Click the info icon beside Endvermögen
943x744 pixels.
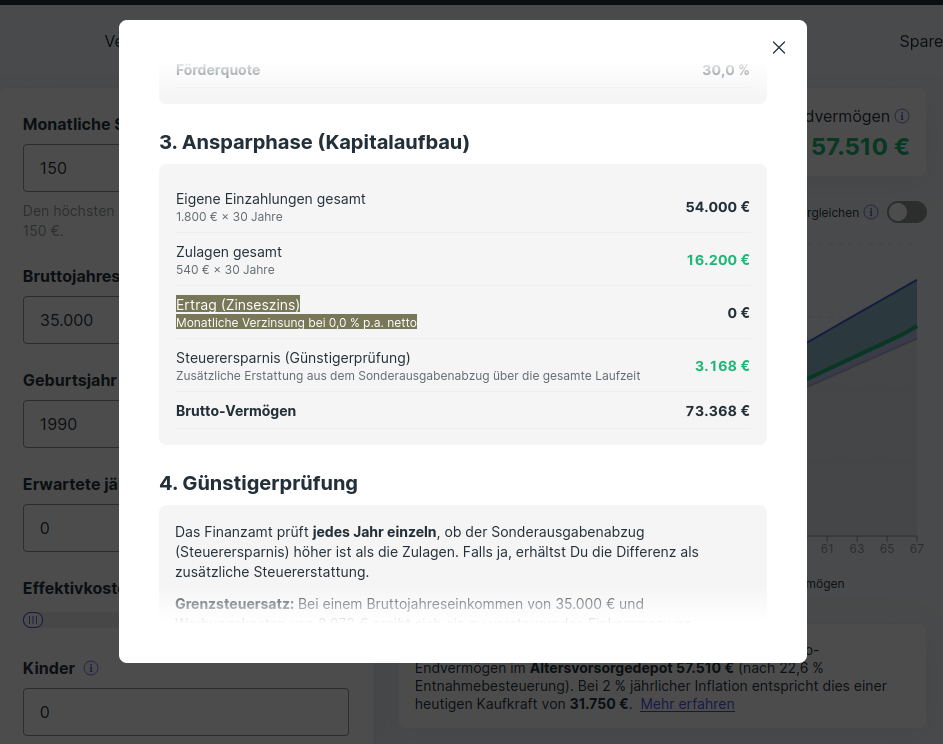pyautogui.click(x=902, y=116)
